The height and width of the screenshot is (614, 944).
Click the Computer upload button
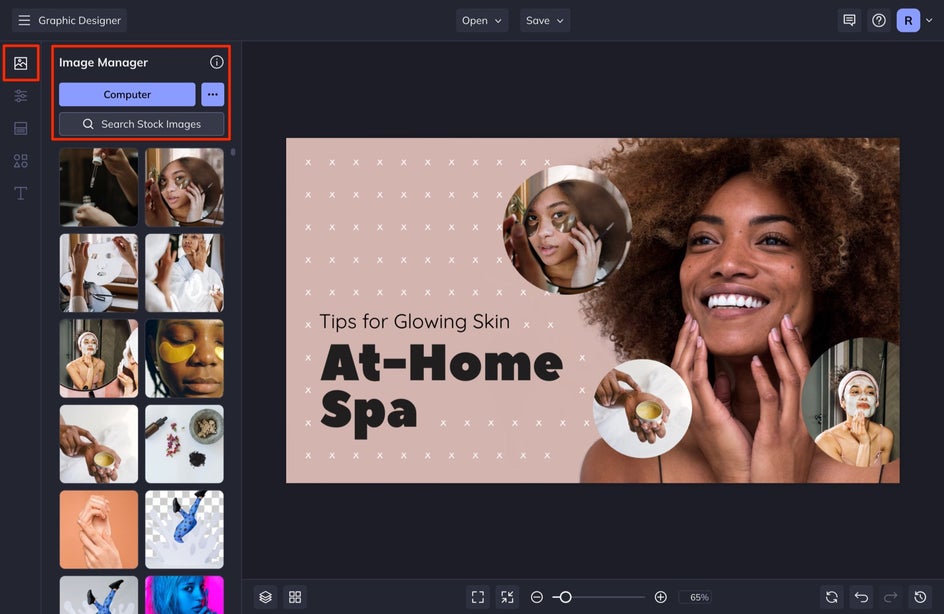(127, 95)
